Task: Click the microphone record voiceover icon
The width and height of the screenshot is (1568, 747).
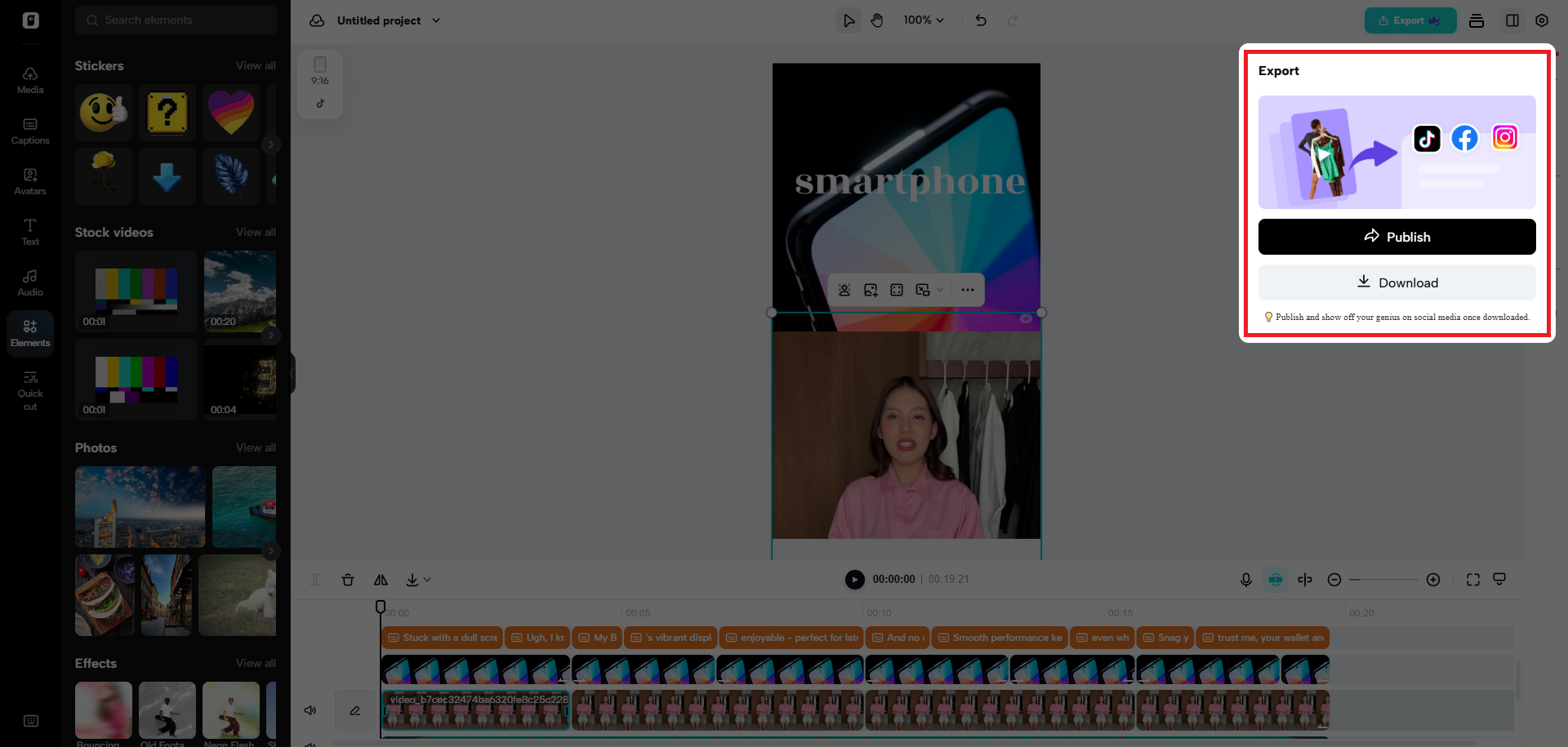Action: click(x=1246, y=580)
